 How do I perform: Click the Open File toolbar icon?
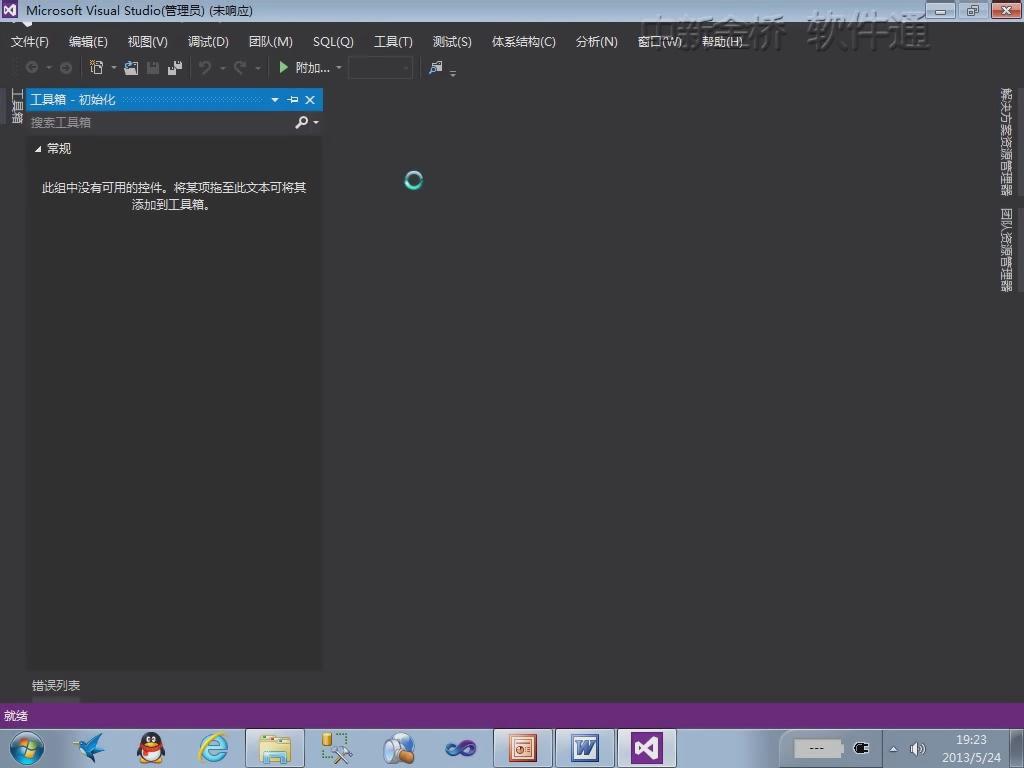(x=131, y=67)
